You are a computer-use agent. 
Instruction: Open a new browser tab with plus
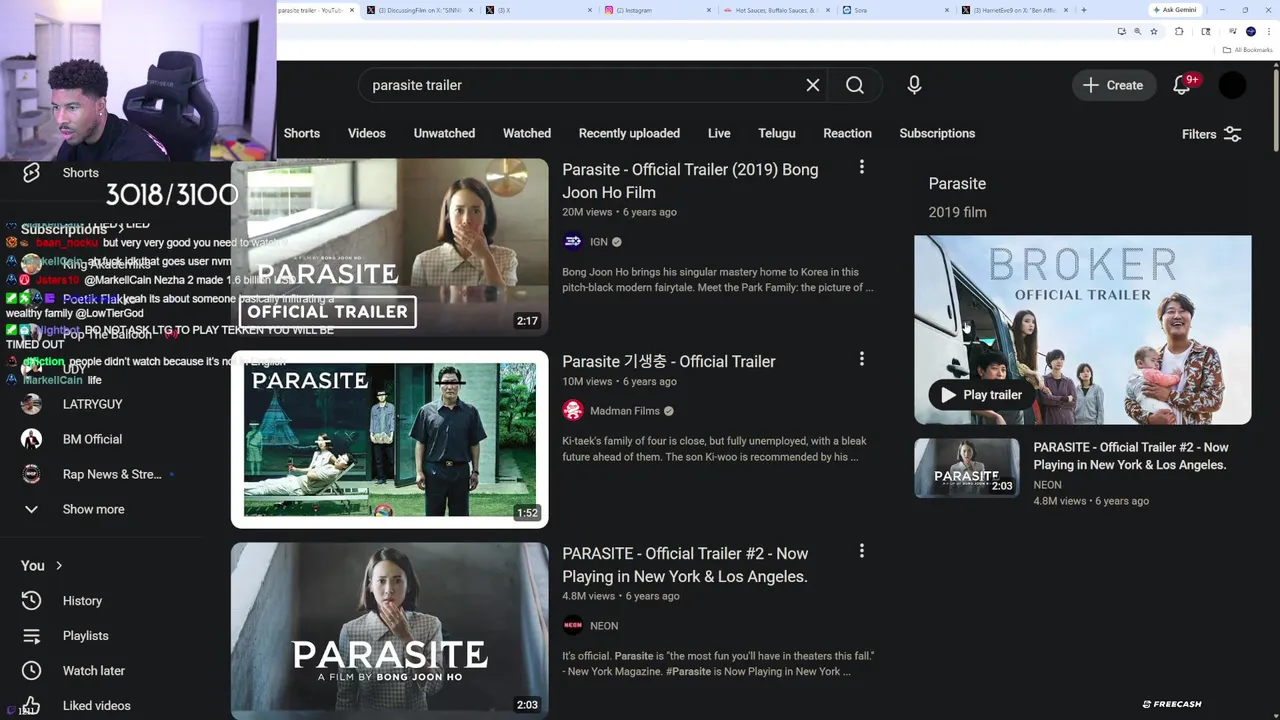(x=1084, y=10)
